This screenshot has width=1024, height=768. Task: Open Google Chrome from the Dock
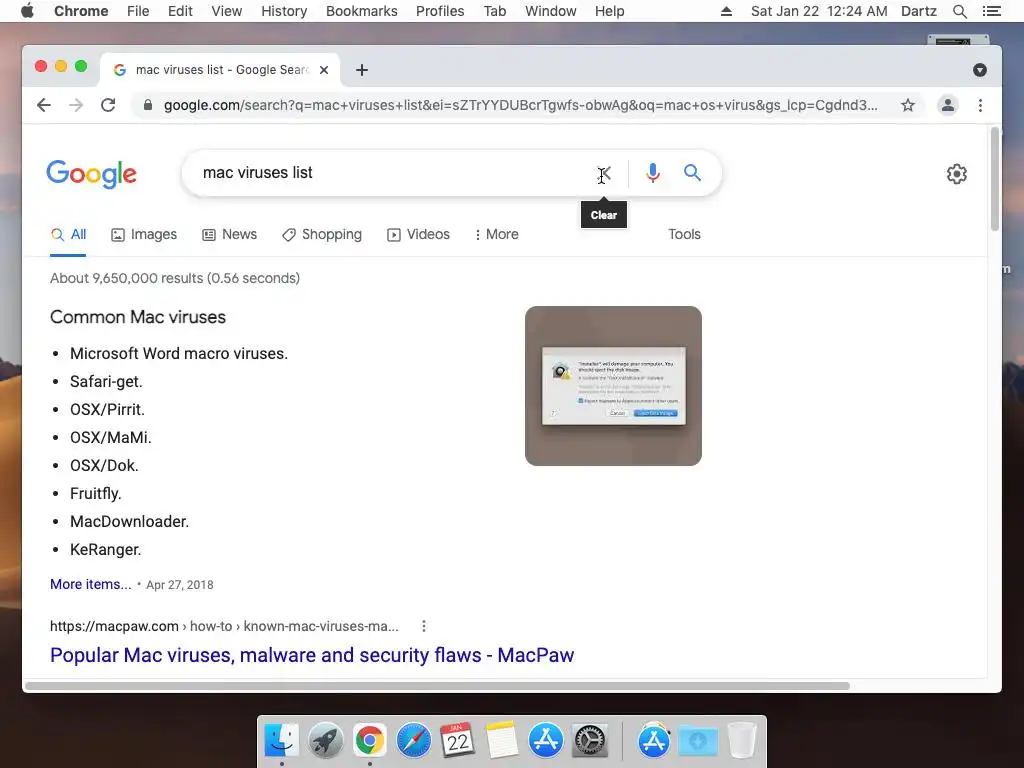370,741
